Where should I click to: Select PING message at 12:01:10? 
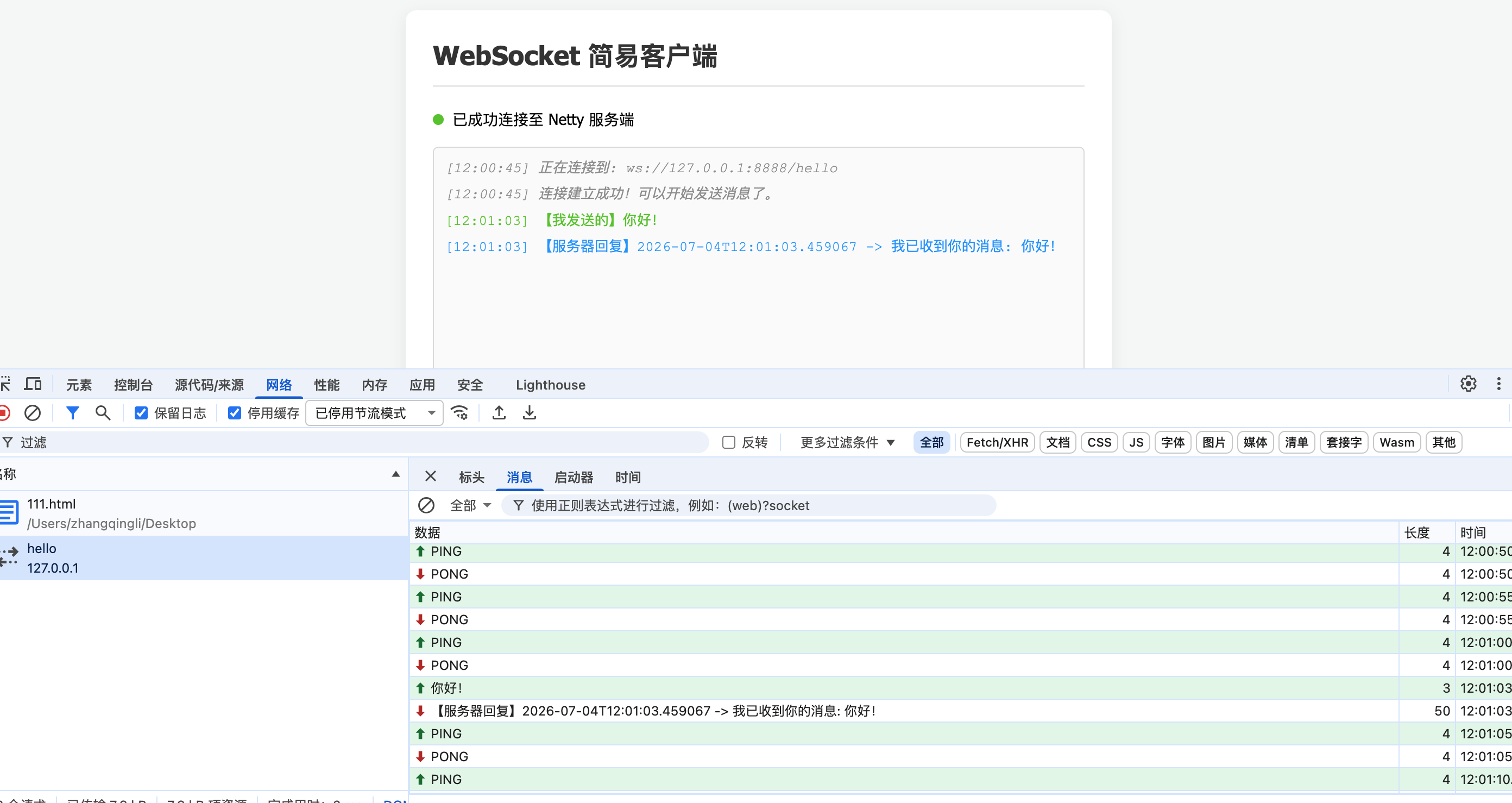(x=960, y=779)
